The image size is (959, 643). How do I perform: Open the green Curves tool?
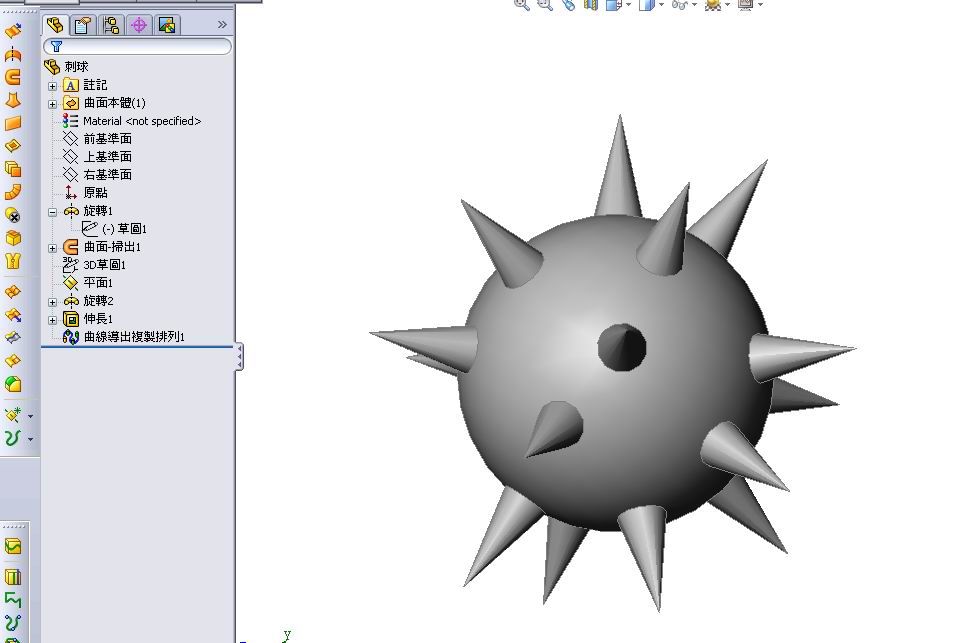point(13,438)
